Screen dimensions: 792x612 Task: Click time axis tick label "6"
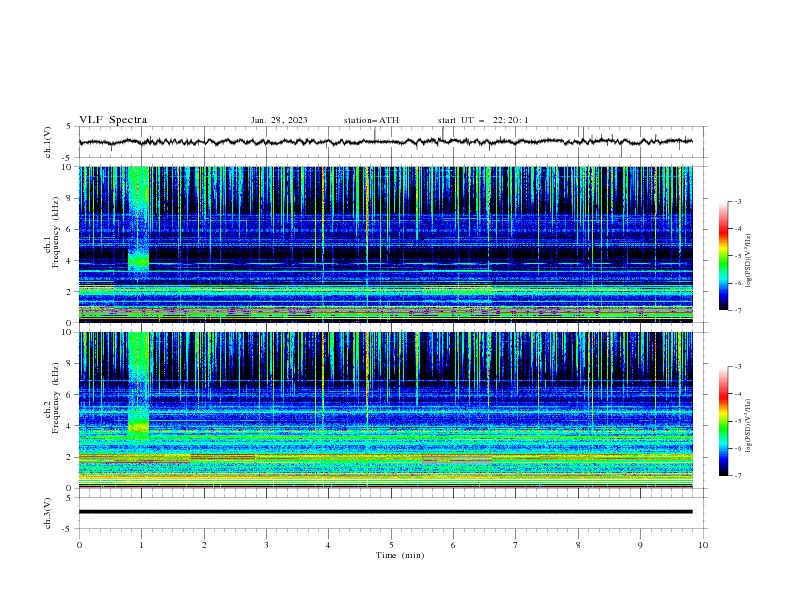pos(454,545)
